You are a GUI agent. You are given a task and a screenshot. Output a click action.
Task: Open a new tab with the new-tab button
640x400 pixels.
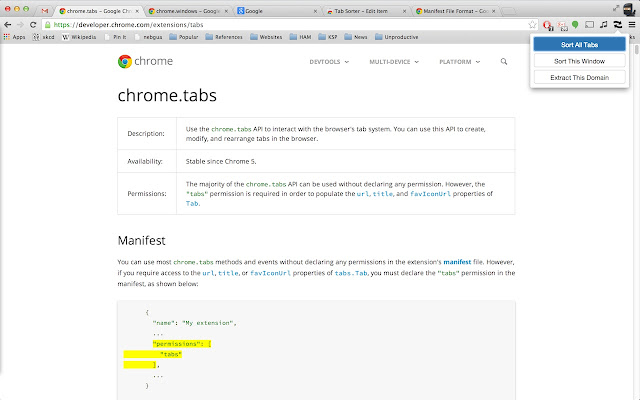508,11
